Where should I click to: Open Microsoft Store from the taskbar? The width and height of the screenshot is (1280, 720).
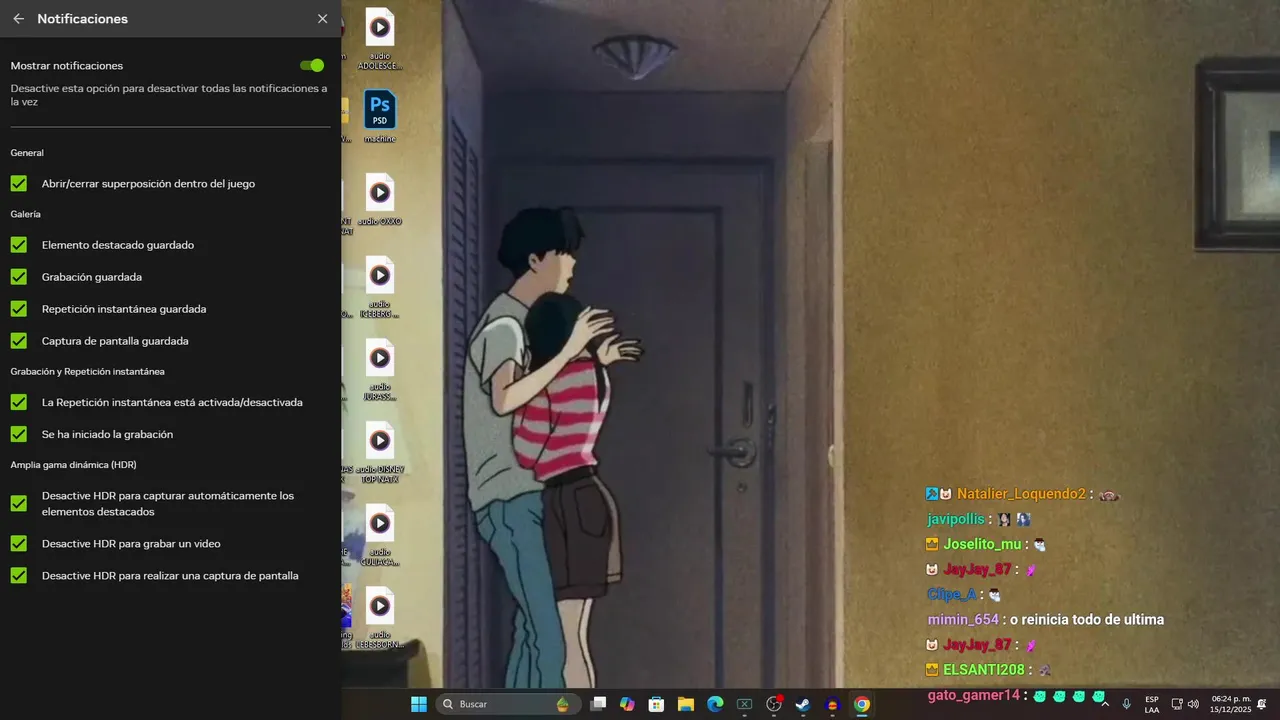(x=656, y=704)
